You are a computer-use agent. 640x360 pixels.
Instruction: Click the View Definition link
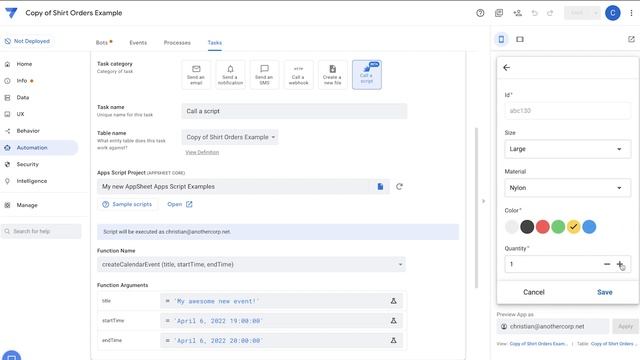[202, 152]
